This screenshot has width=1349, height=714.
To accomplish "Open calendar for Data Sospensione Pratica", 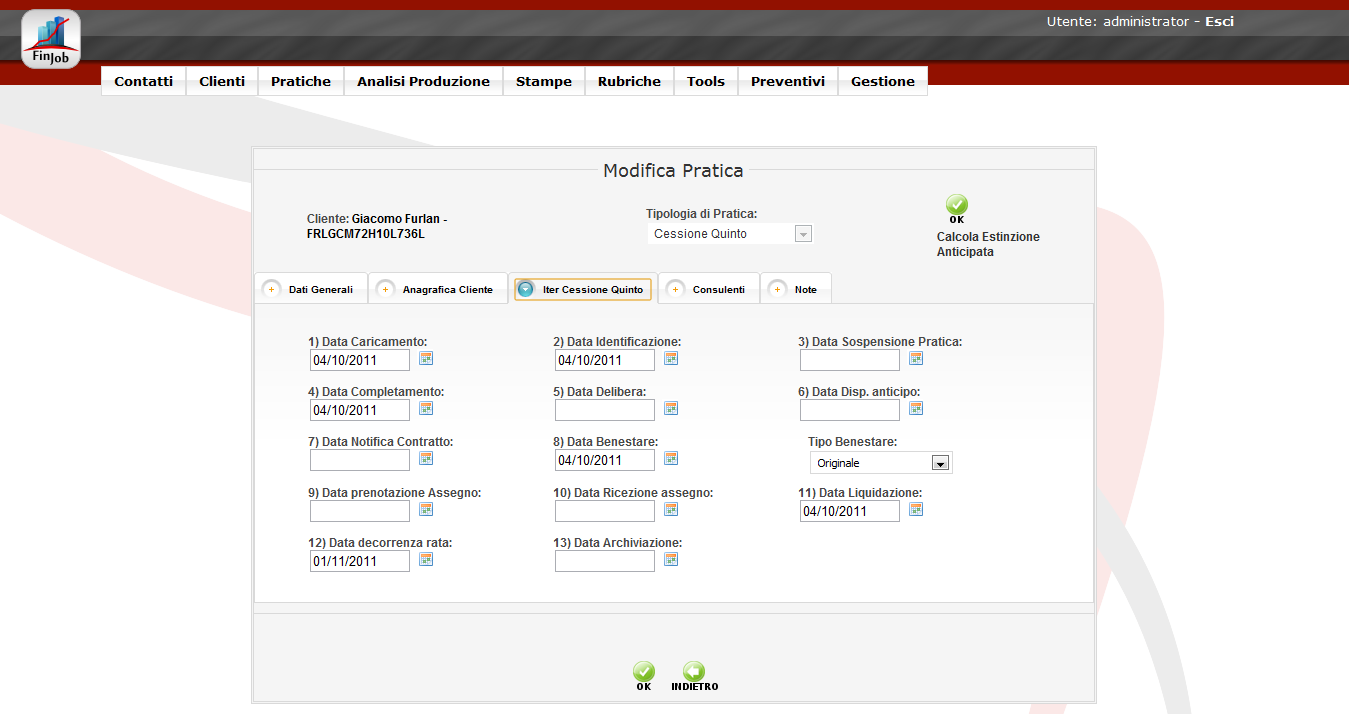I will click(x=916, y=358).
